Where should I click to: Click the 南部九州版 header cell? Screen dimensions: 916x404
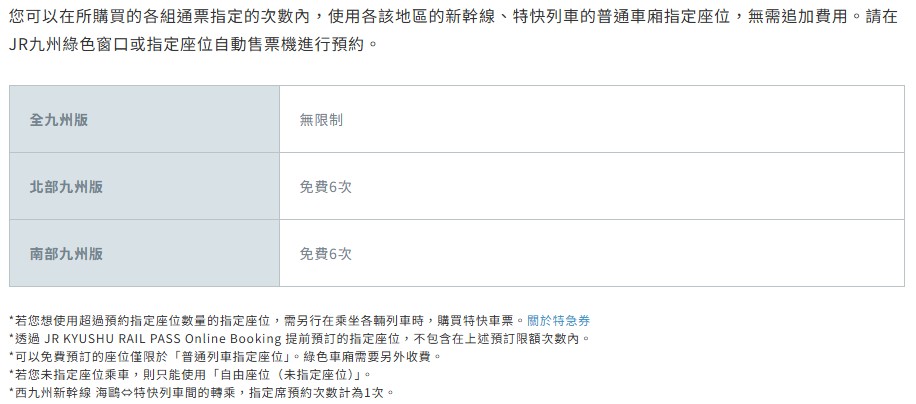click(x=144, y=253)
